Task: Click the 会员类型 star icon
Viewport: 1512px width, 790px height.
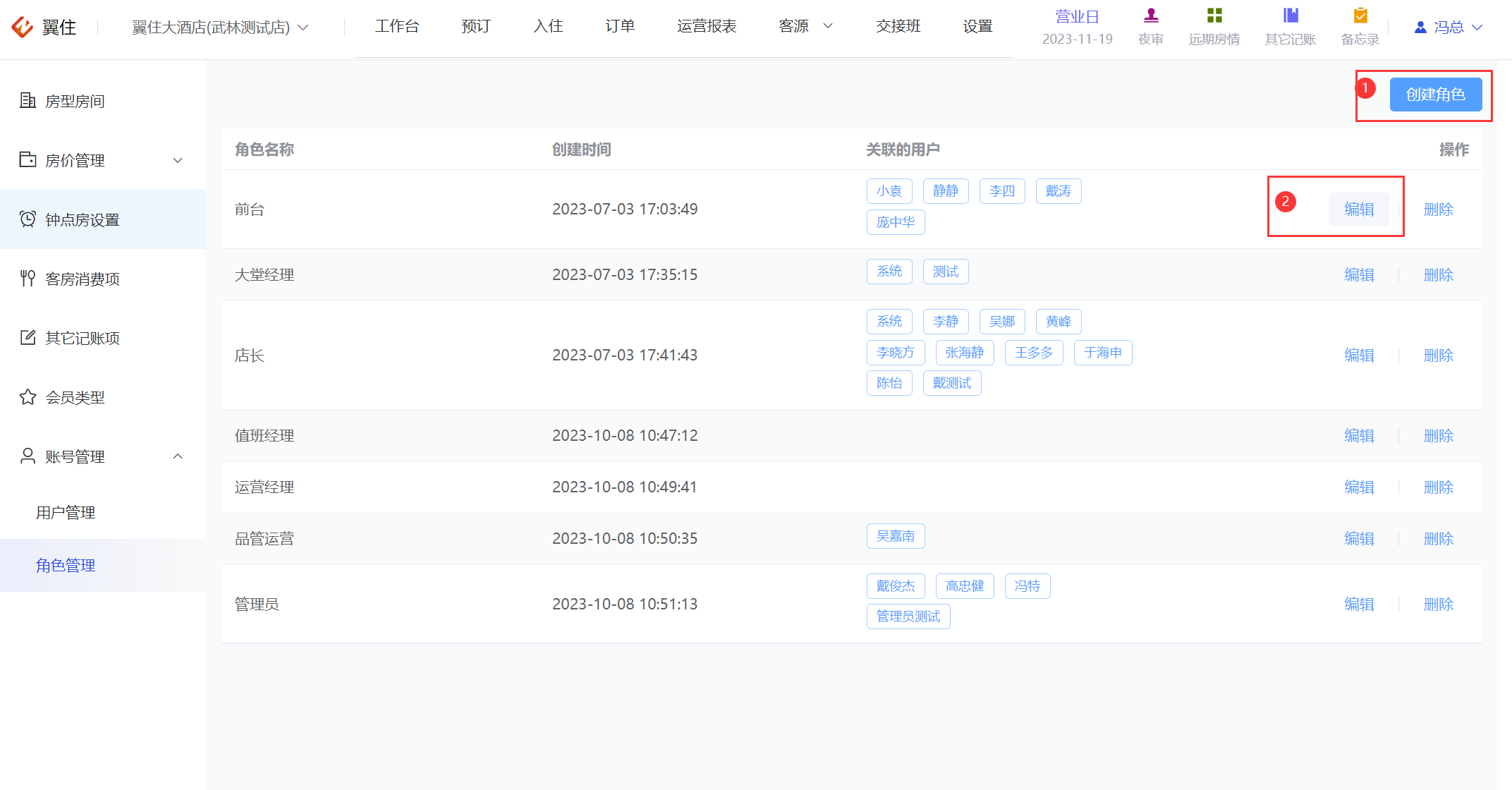Action: point(28,397)
